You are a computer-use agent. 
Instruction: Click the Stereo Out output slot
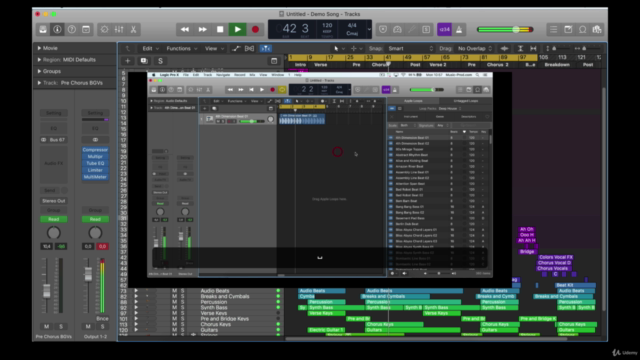pos(54,201)
